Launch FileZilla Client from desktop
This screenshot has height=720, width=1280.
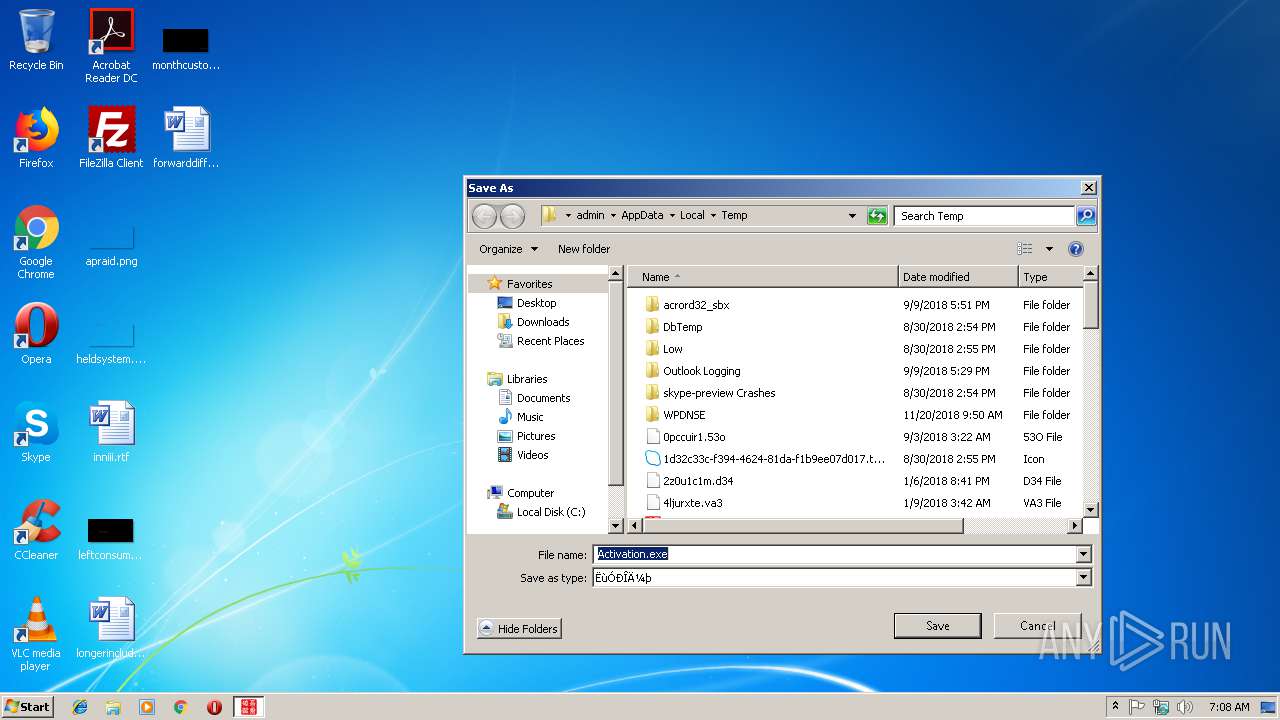point(111,138)
